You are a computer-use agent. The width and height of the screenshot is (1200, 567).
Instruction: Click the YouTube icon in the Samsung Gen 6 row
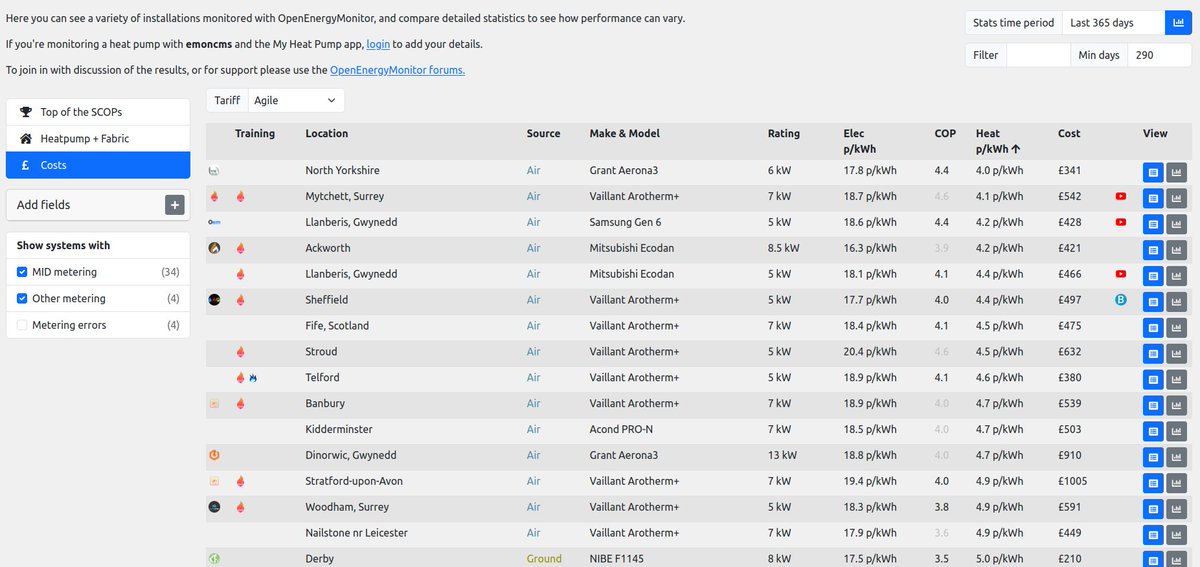pos(1121,222)
